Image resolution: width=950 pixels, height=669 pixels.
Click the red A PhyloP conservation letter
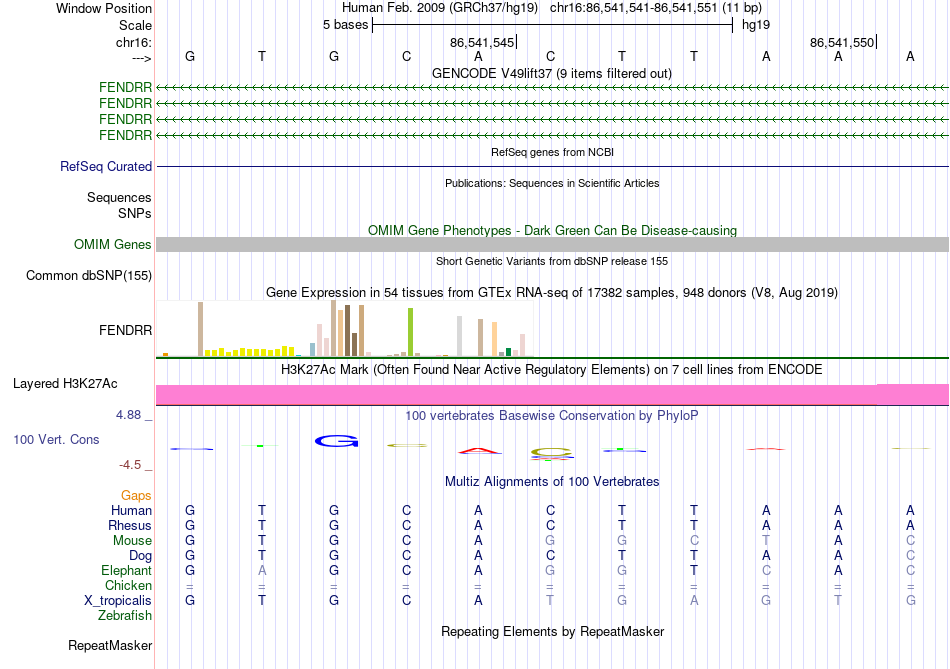pos(479,450)
